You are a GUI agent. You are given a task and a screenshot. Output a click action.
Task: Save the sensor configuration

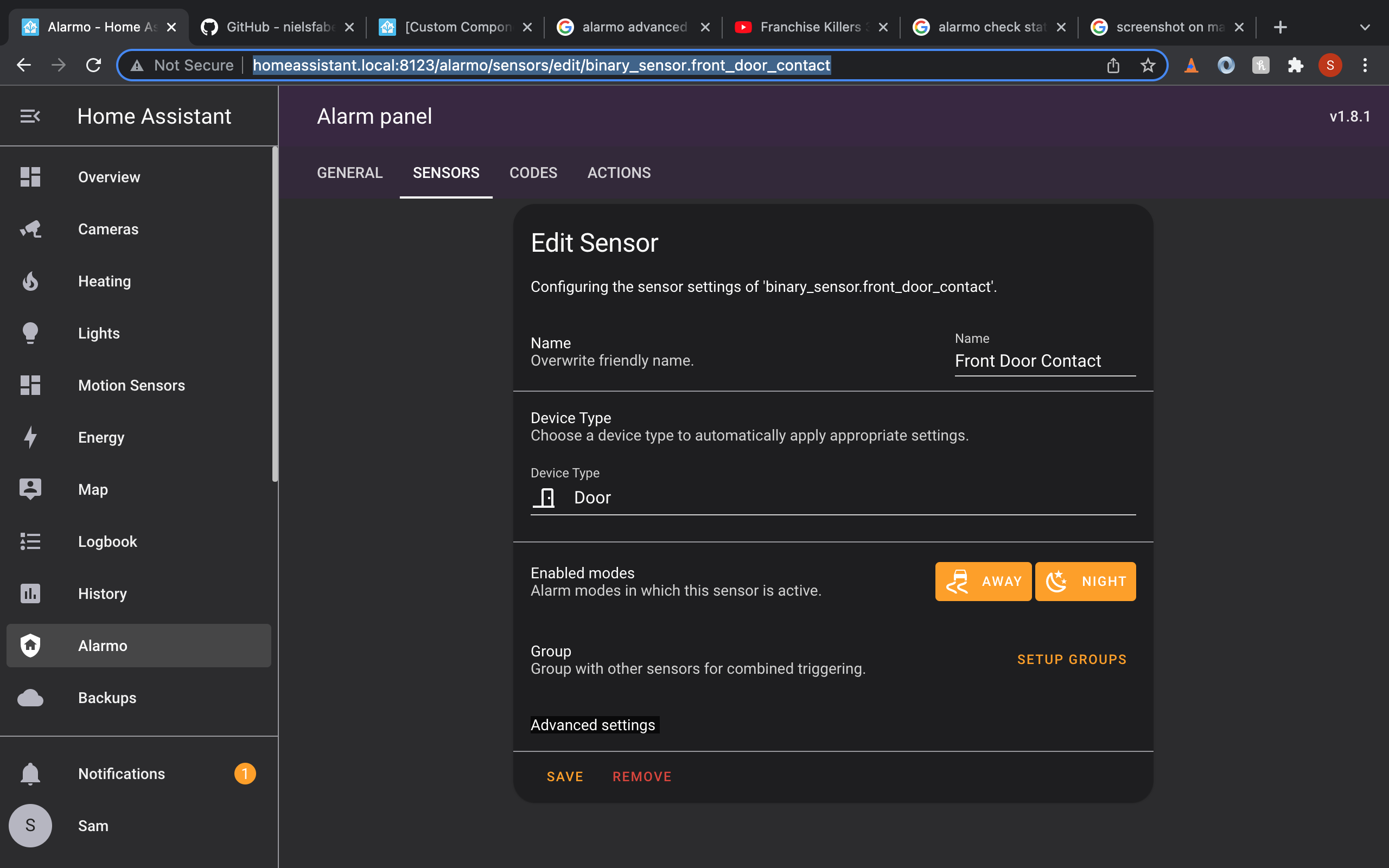(565, 776)
